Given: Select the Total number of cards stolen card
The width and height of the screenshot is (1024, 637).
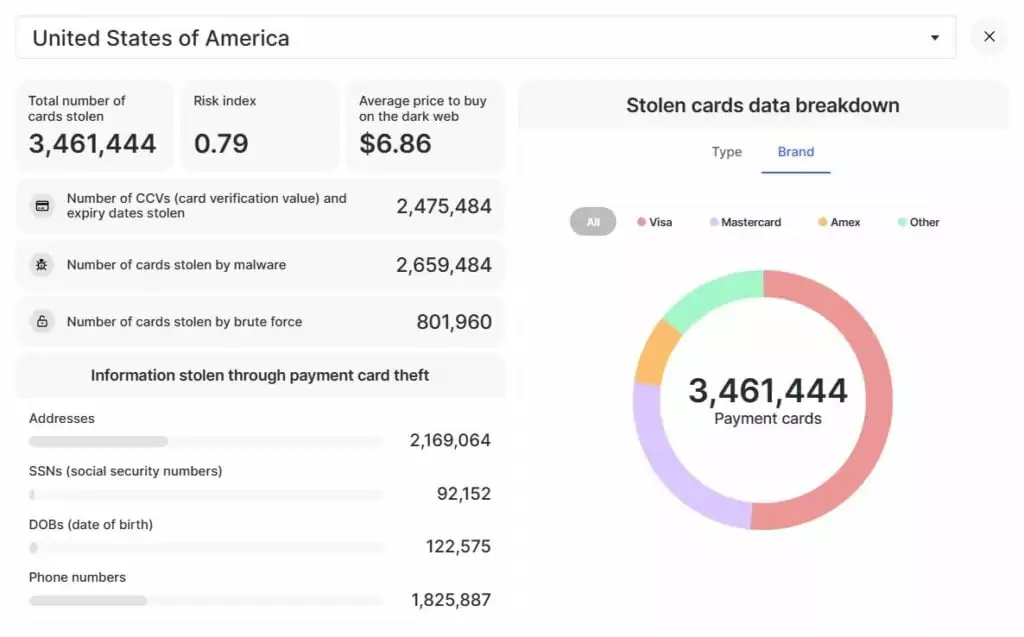Looking at the screenshot, I should (x=95, y=126).
